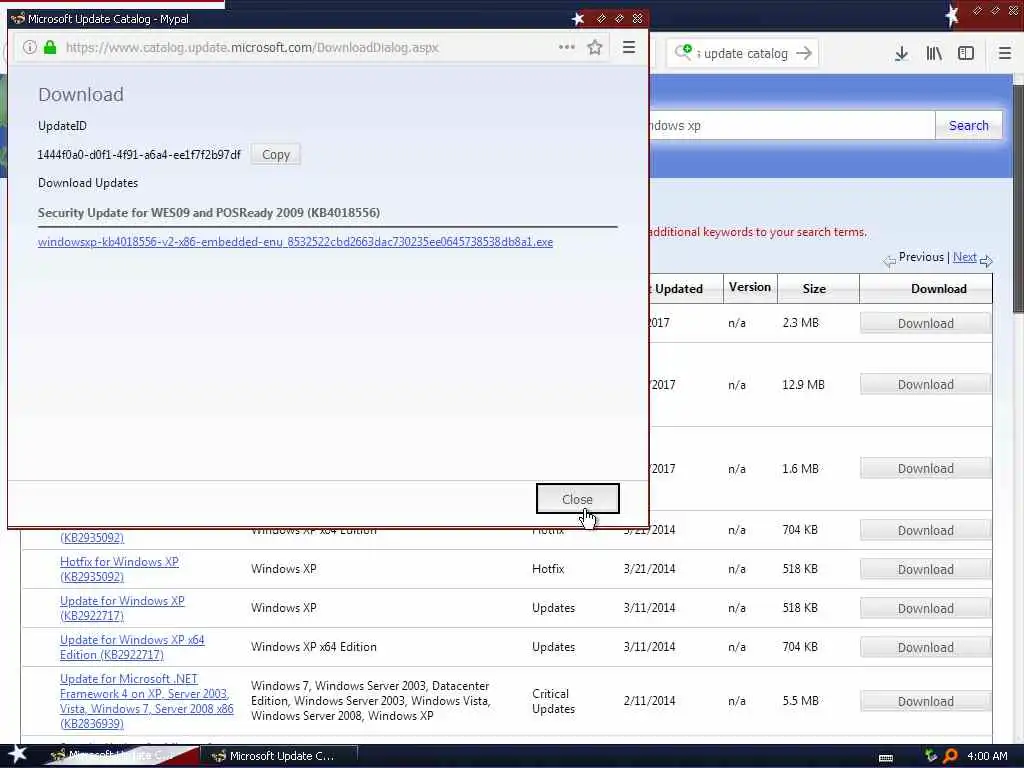1024x768 pixels.
Task: Open Hotfix for Windows XP (KB2935092) link
Action: [x=119, y=569]
